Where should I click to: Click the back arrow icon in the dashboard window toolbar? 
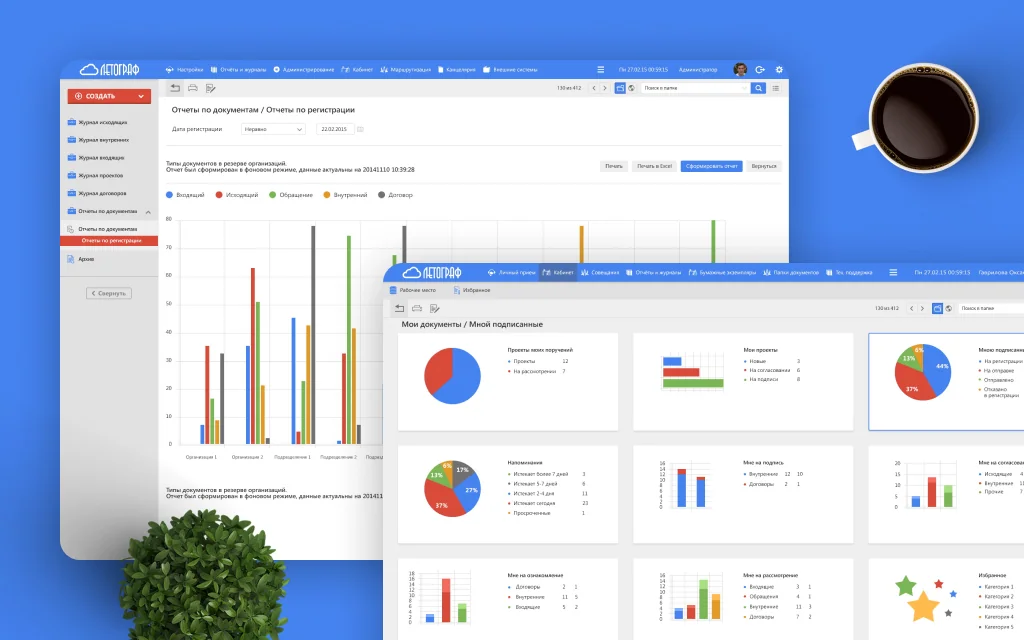(x=400, y=308)
